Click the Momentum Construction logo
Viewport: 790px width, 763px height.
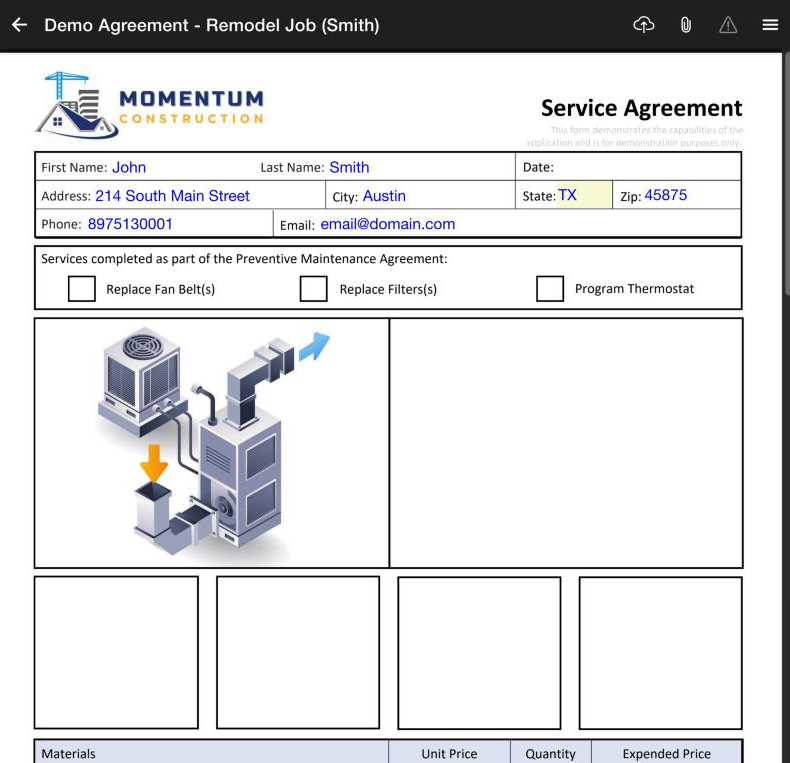(x=150, y=105)
